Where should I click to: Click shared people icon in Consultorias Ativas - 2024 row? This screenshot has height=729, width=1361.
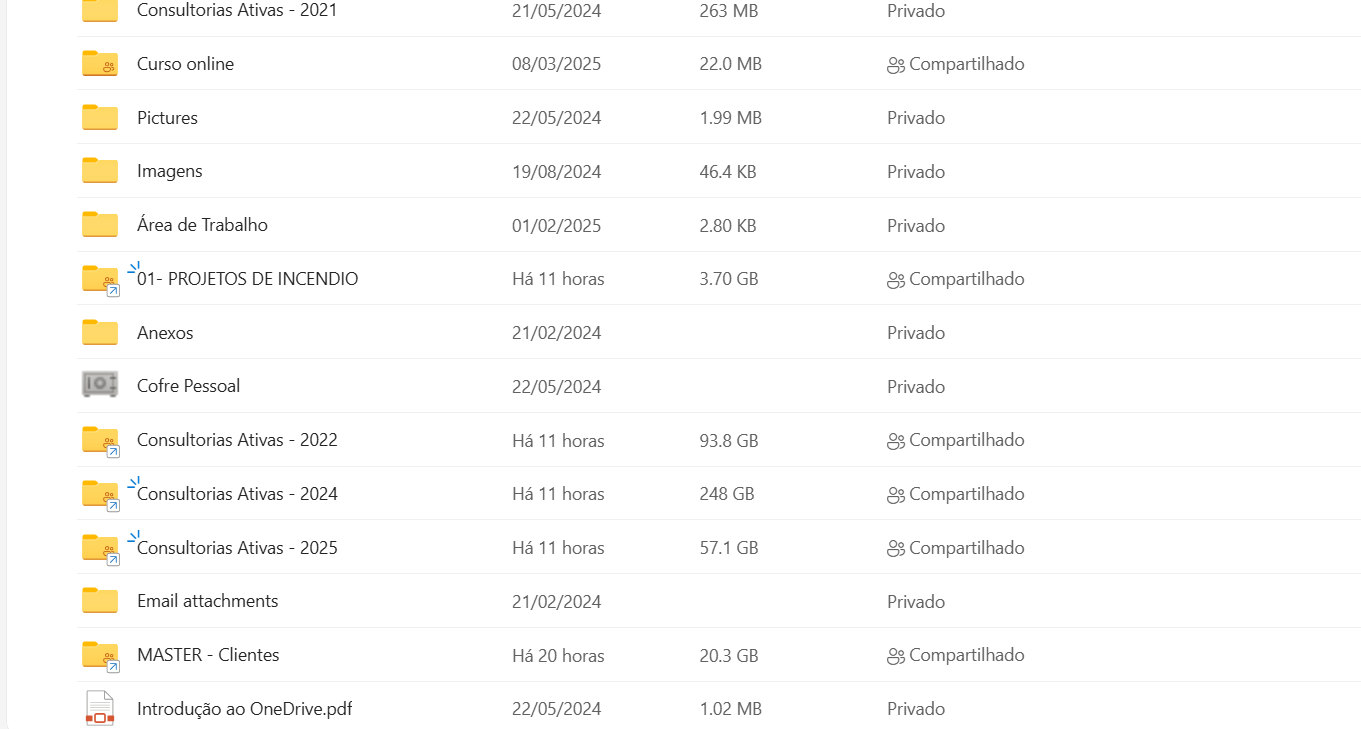tap(896, 495)
